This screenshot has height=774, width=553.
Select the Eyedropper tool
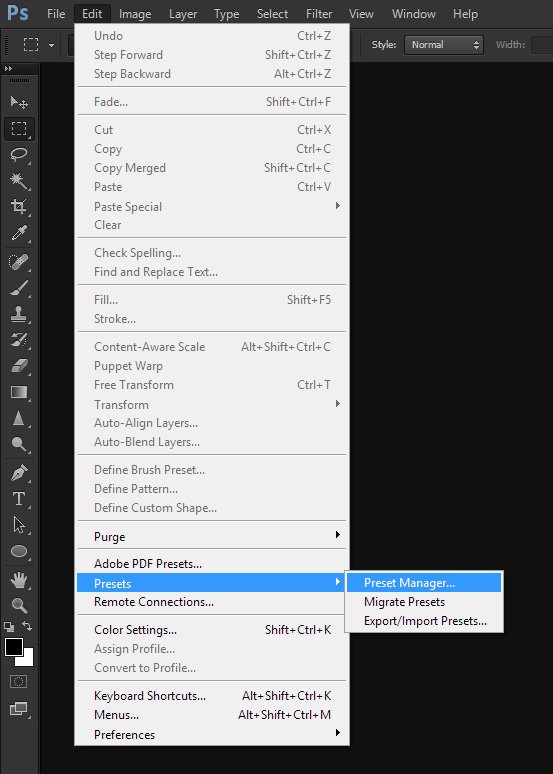click(19, 232)
